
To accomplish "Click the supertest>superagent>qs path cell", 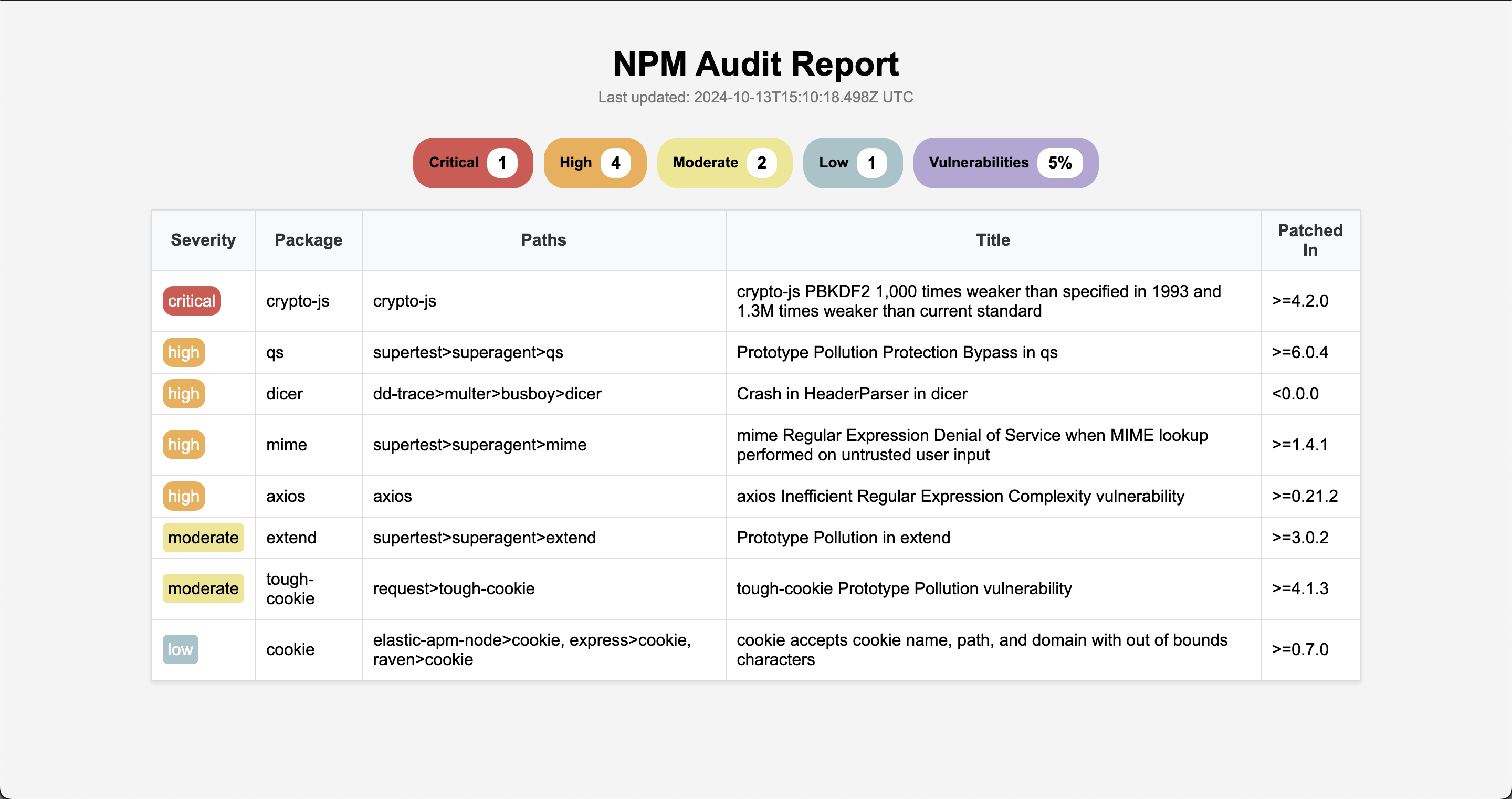I will click(468, 352).
